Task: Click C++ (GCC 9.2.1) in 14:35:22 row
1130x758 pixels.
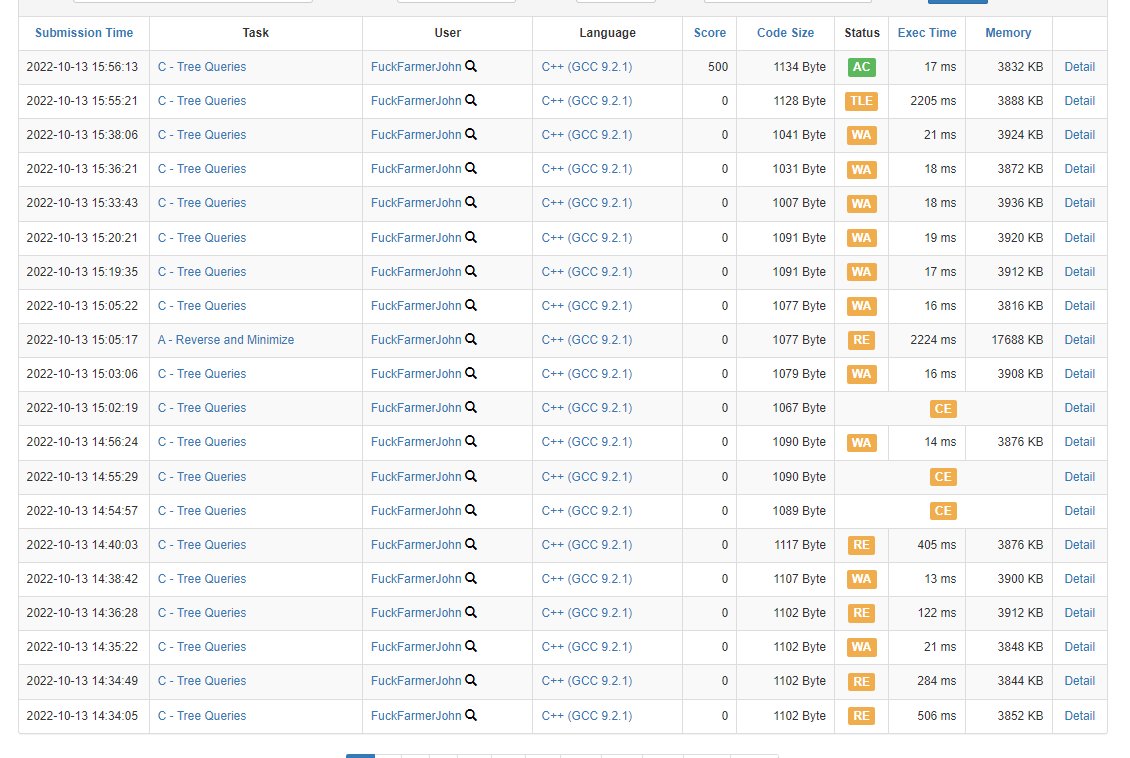Action: (x=587, y=647)
